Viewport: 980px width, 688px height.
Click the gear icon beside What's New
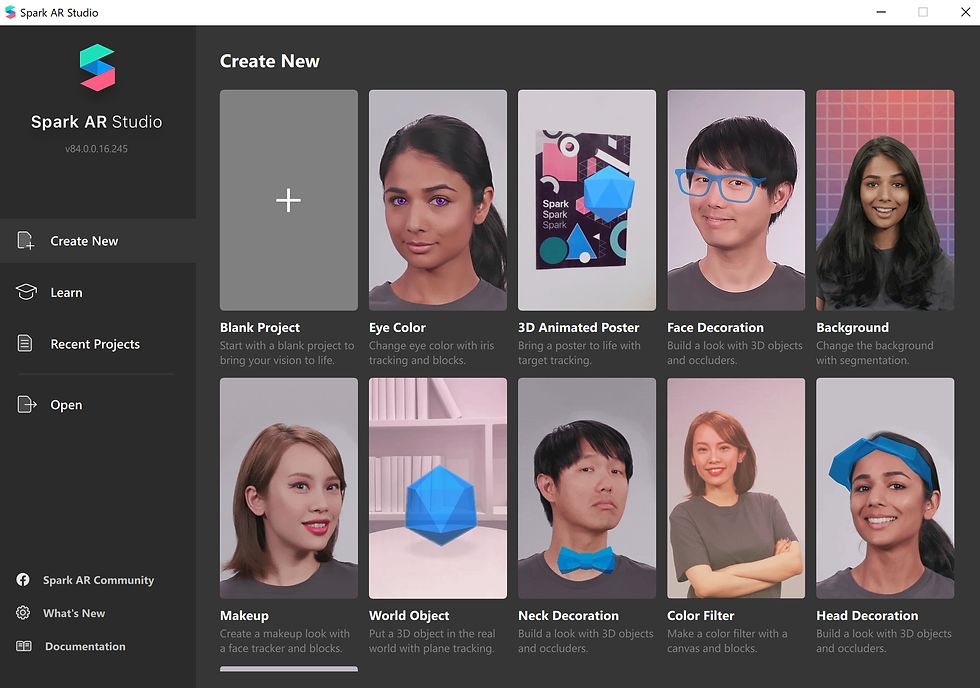point(23,612)
